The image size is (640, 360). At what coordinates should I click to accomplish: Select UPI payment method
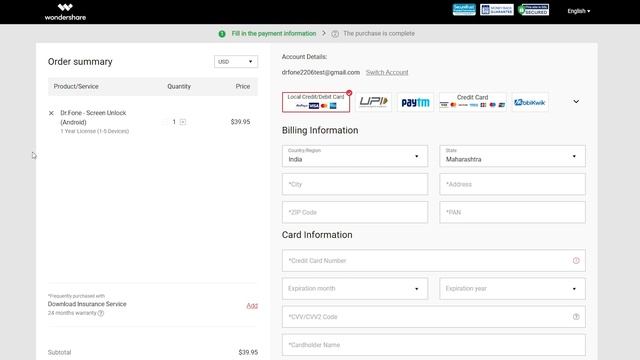pyautogui.click(x=373, y=102)
